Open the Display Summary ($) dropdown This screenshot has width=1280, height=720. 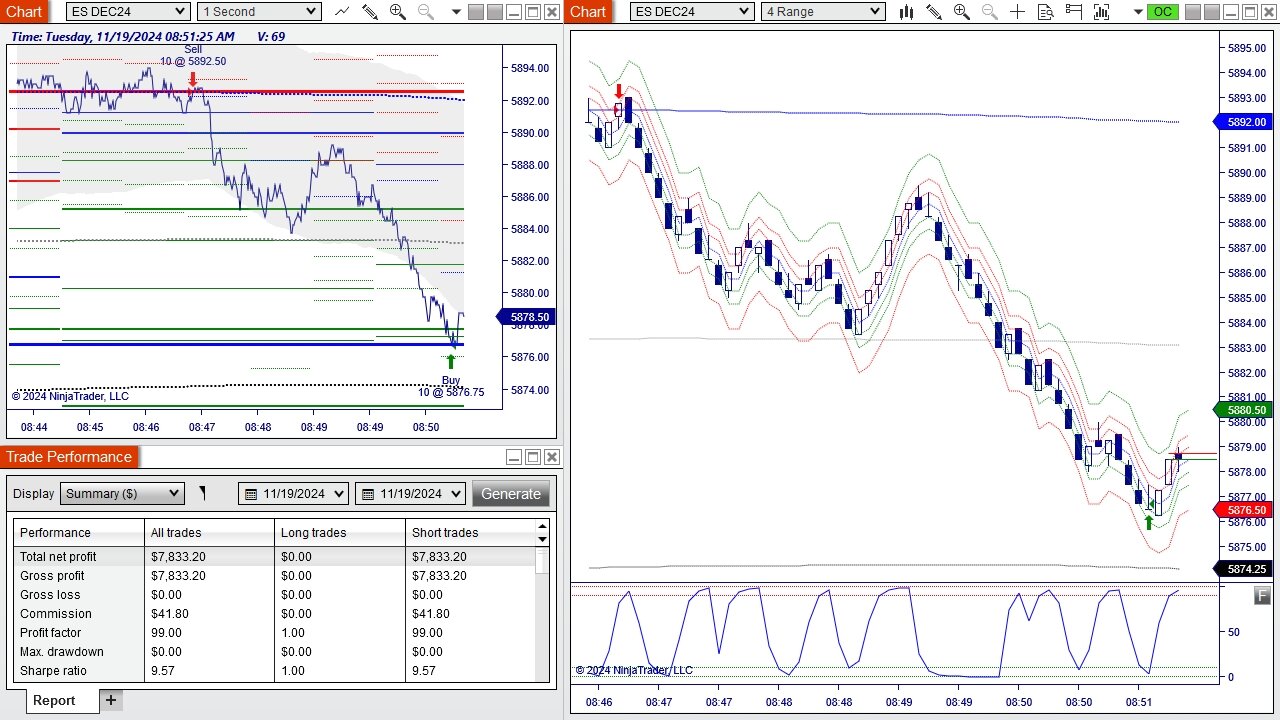[x=122, y=493]
